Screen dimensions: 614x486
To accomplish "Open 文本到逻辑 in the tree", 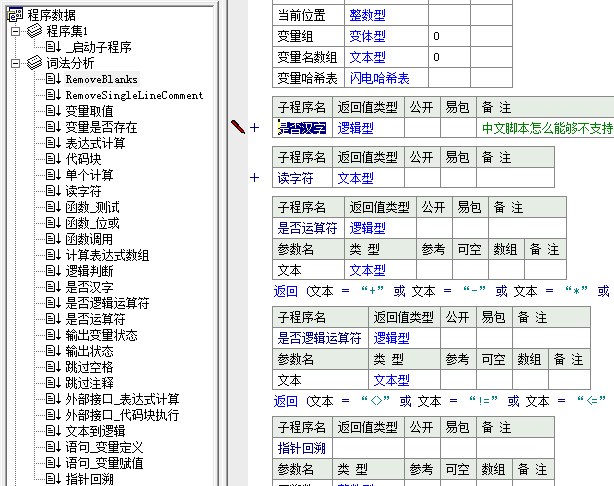I will [95, 431].
